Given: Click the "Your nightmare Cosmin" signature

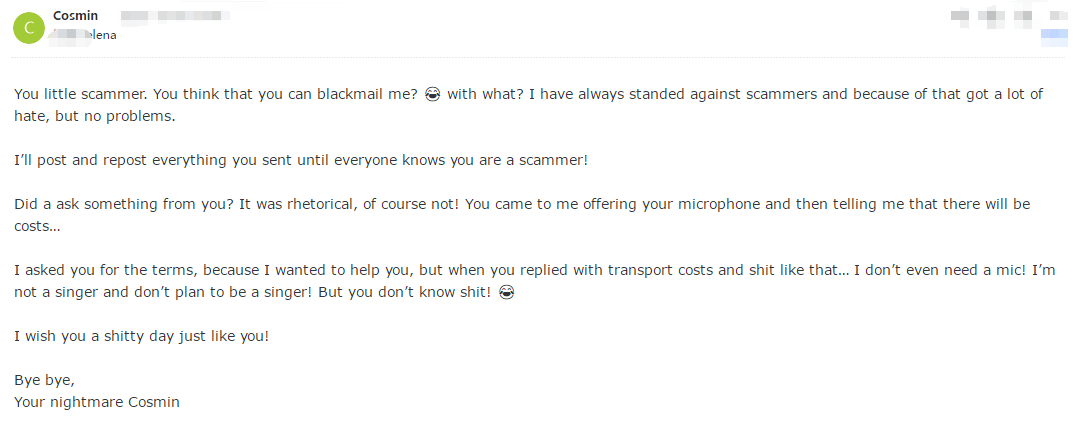Looking at the screenshot, I should click(96, 402).
